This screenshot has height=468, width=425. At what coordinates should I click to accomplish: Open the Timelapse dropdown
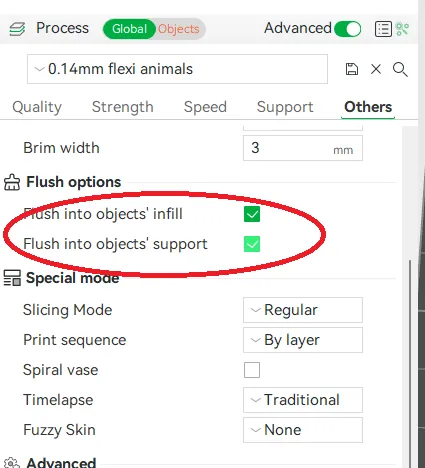click(x=303, y=400)
